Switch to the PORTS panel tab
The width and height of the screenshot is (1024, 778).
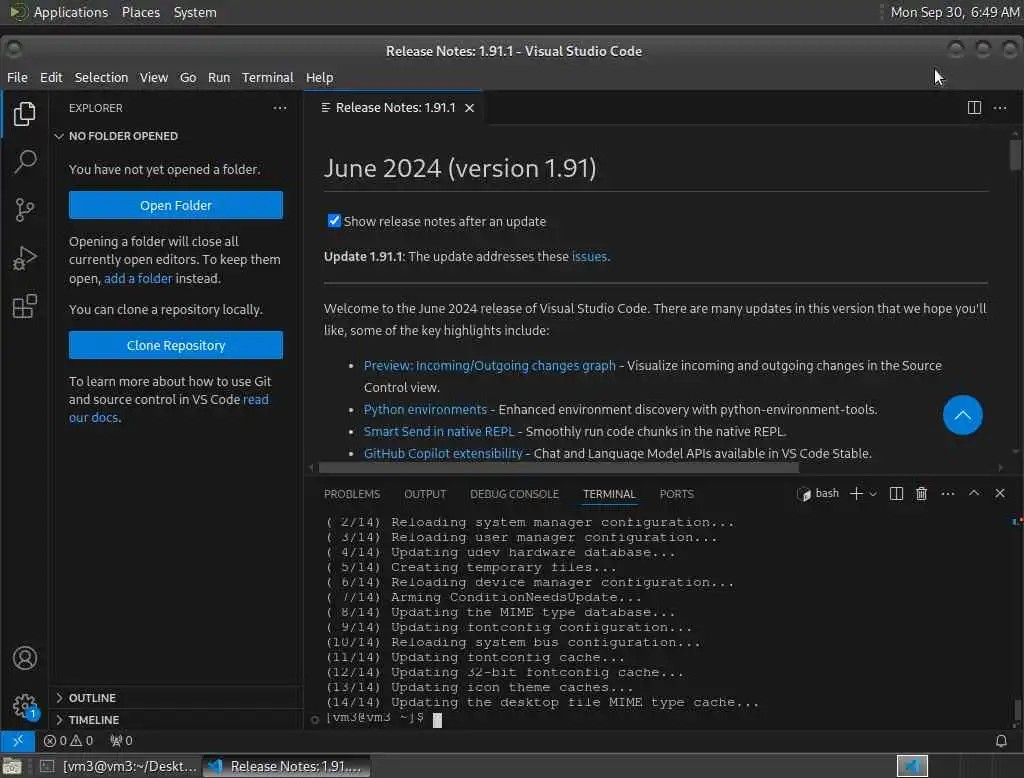pos(676,494)
